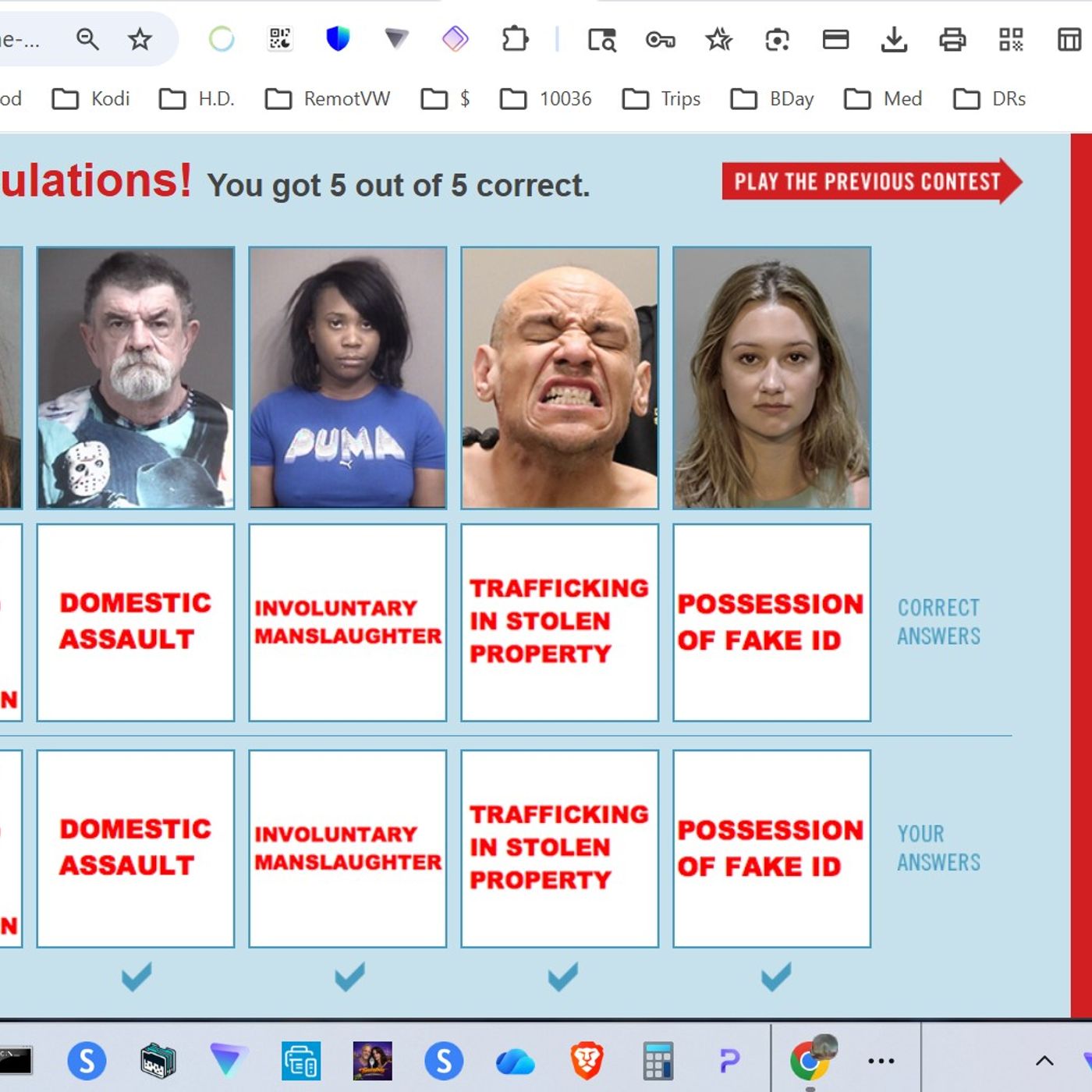Open the Med bookmarks folder

[883, 99]
